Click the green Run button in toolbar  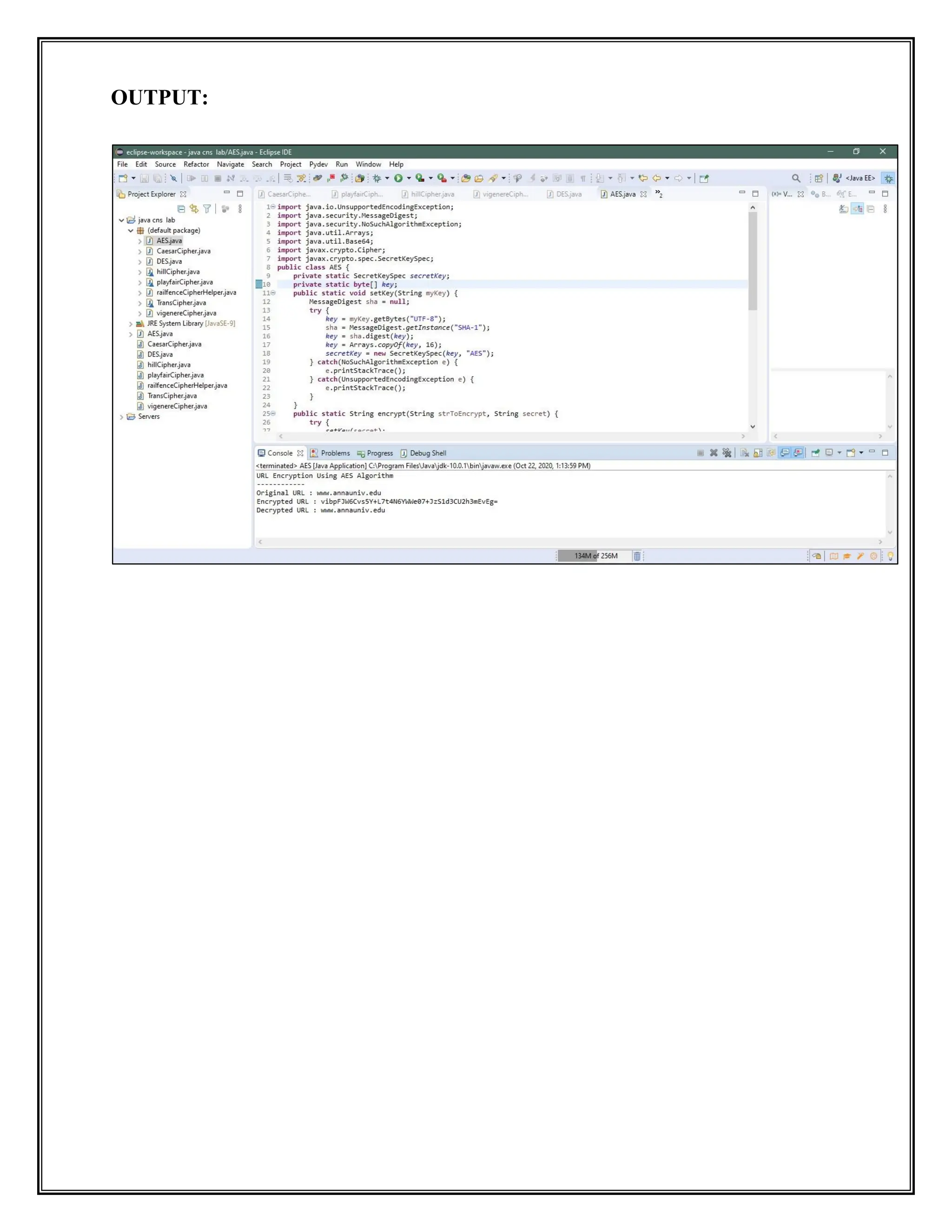tap(398, 178)
